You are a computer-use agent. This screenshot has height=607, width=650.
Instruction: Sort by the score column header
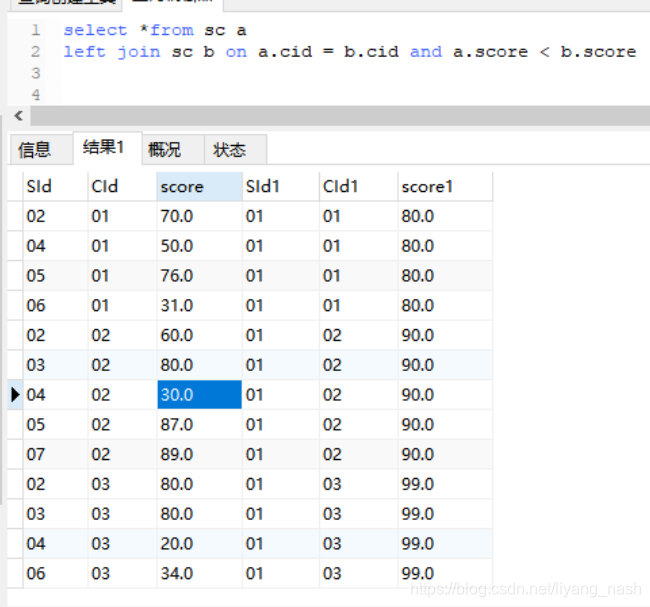tap(199, 187)
